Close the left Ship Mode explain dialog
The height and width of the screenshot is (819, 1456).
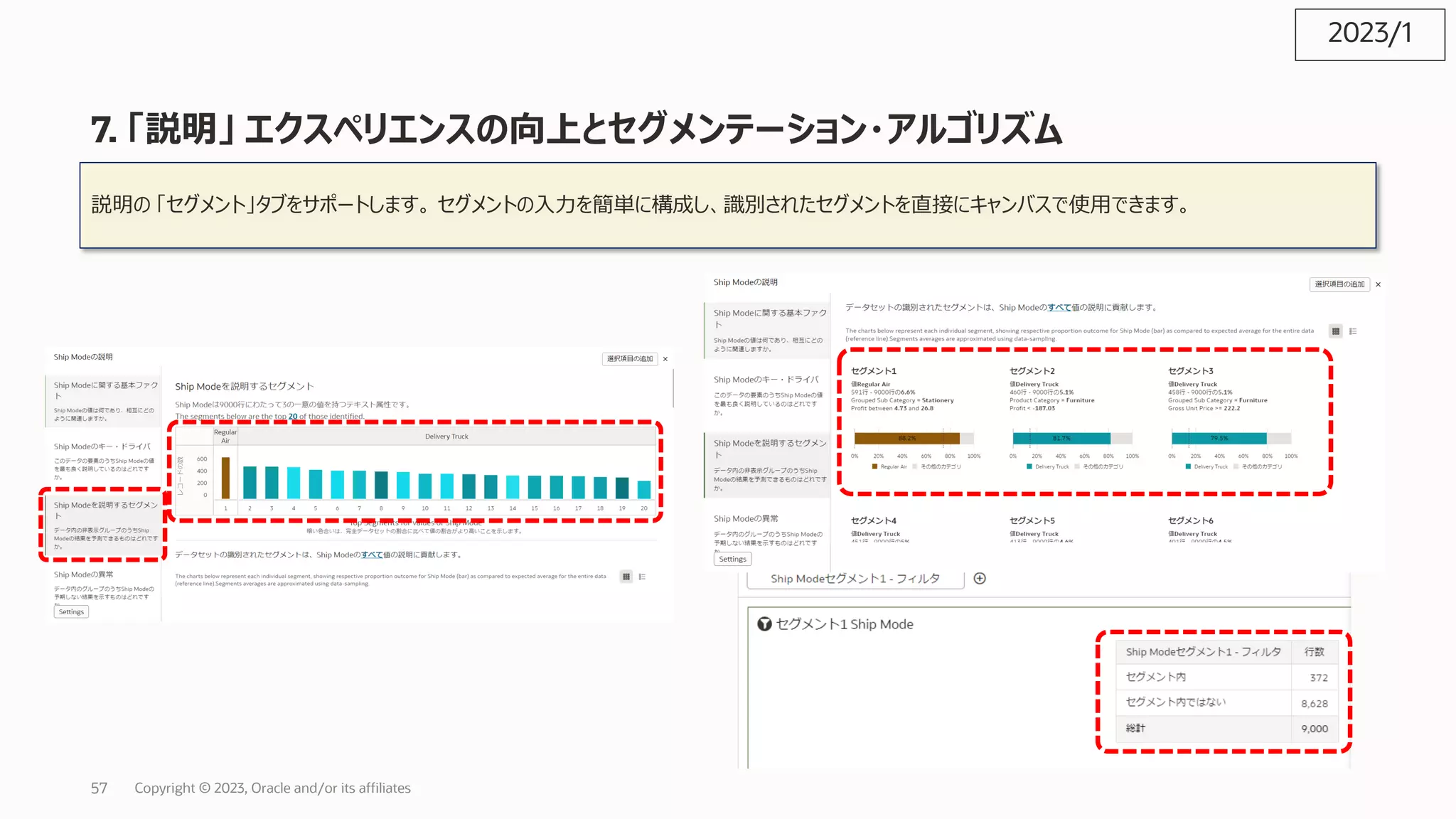click(x=665, y=359)
